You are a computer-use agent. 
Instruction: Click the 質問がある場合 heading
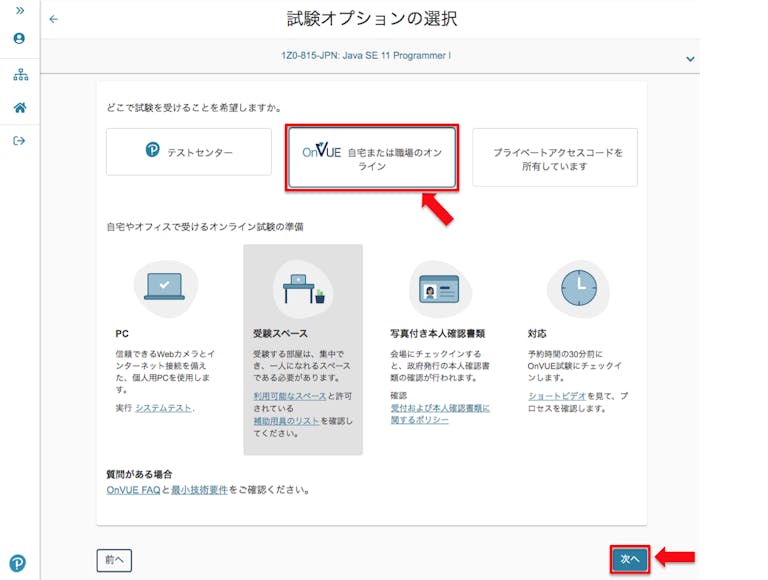point(139,474)
